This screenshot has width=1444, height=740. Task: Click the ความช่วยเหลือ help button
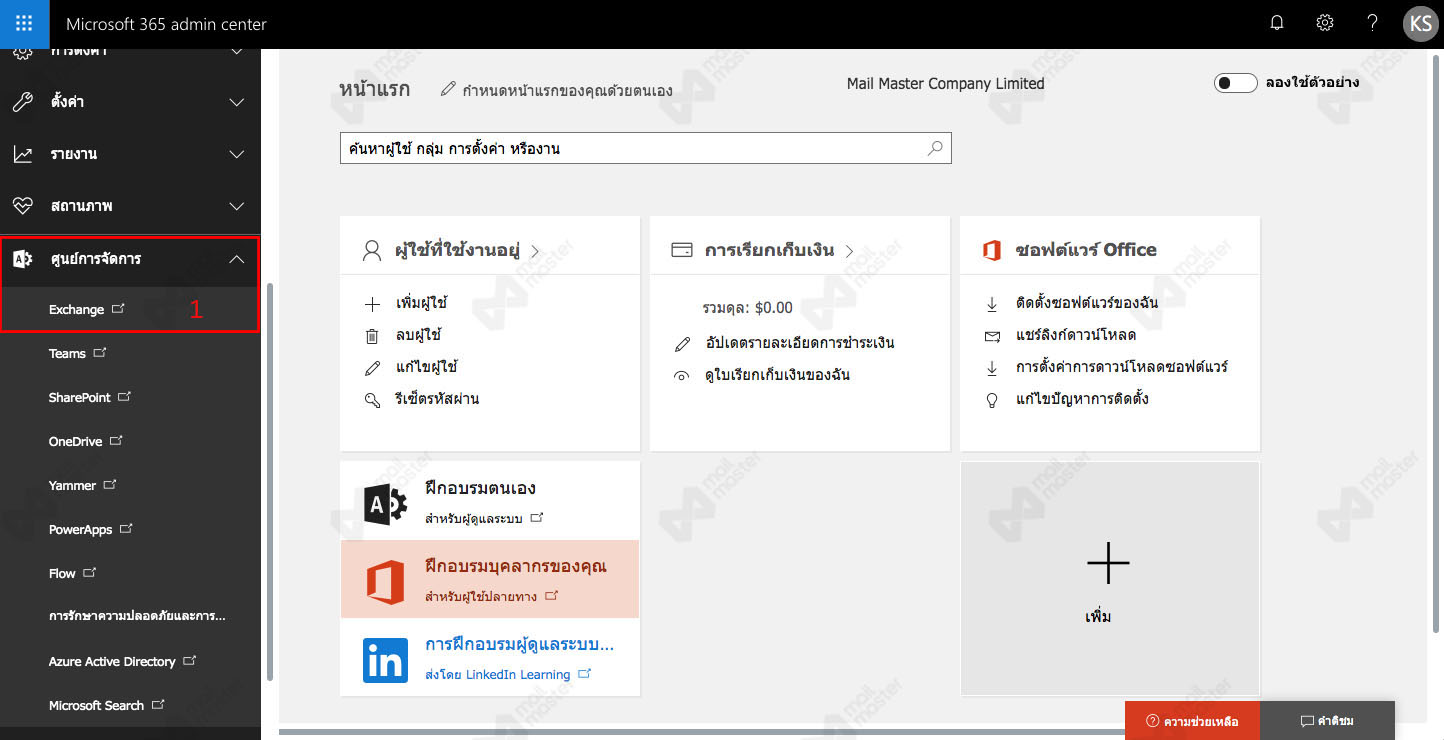(1192, 721)
